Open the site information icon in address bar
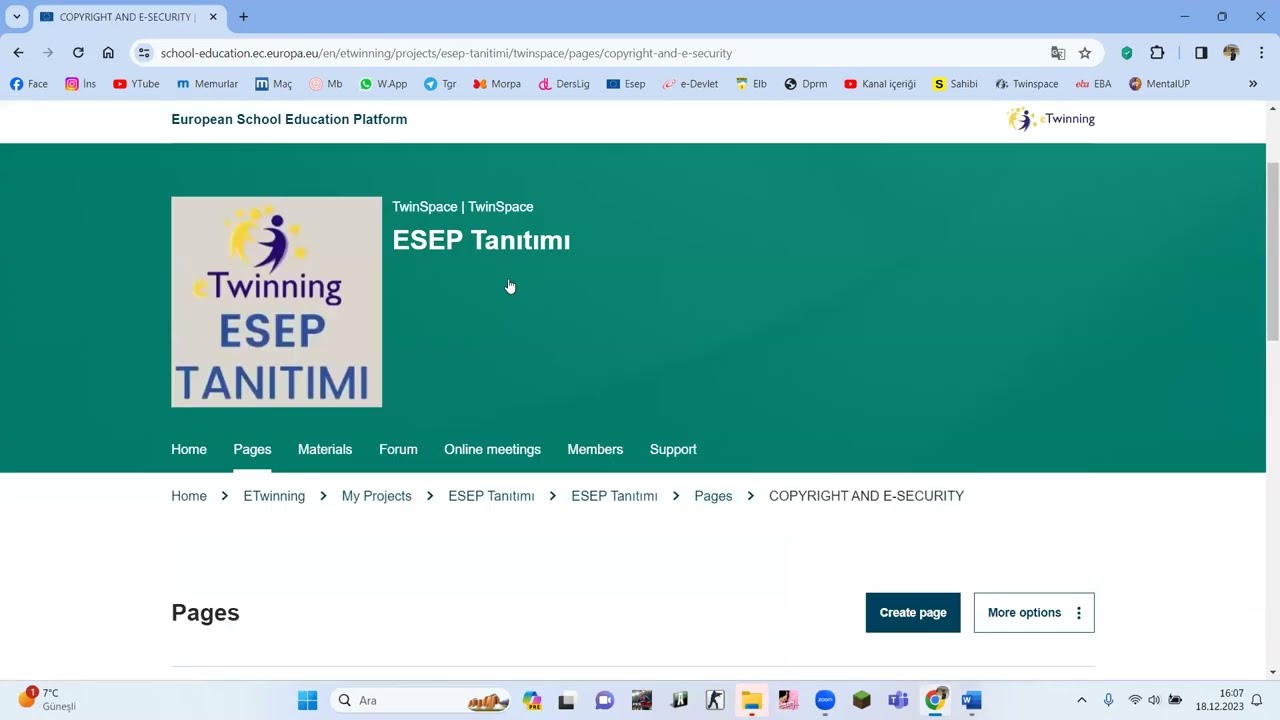The image size is (1280, 720). (144, 53)
